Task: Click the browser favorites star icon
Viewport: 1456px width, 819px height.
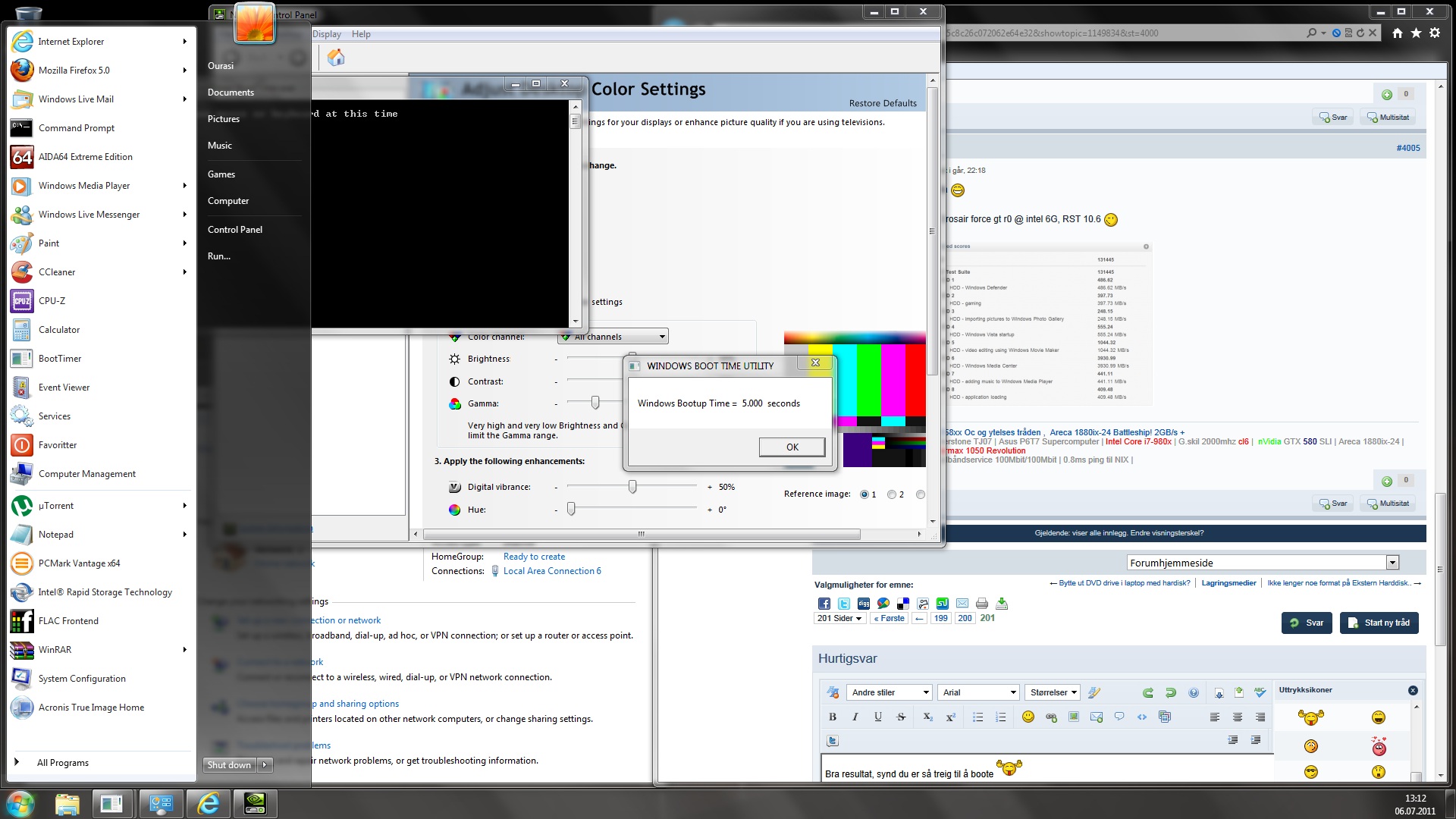Action: pos(1416,33)
